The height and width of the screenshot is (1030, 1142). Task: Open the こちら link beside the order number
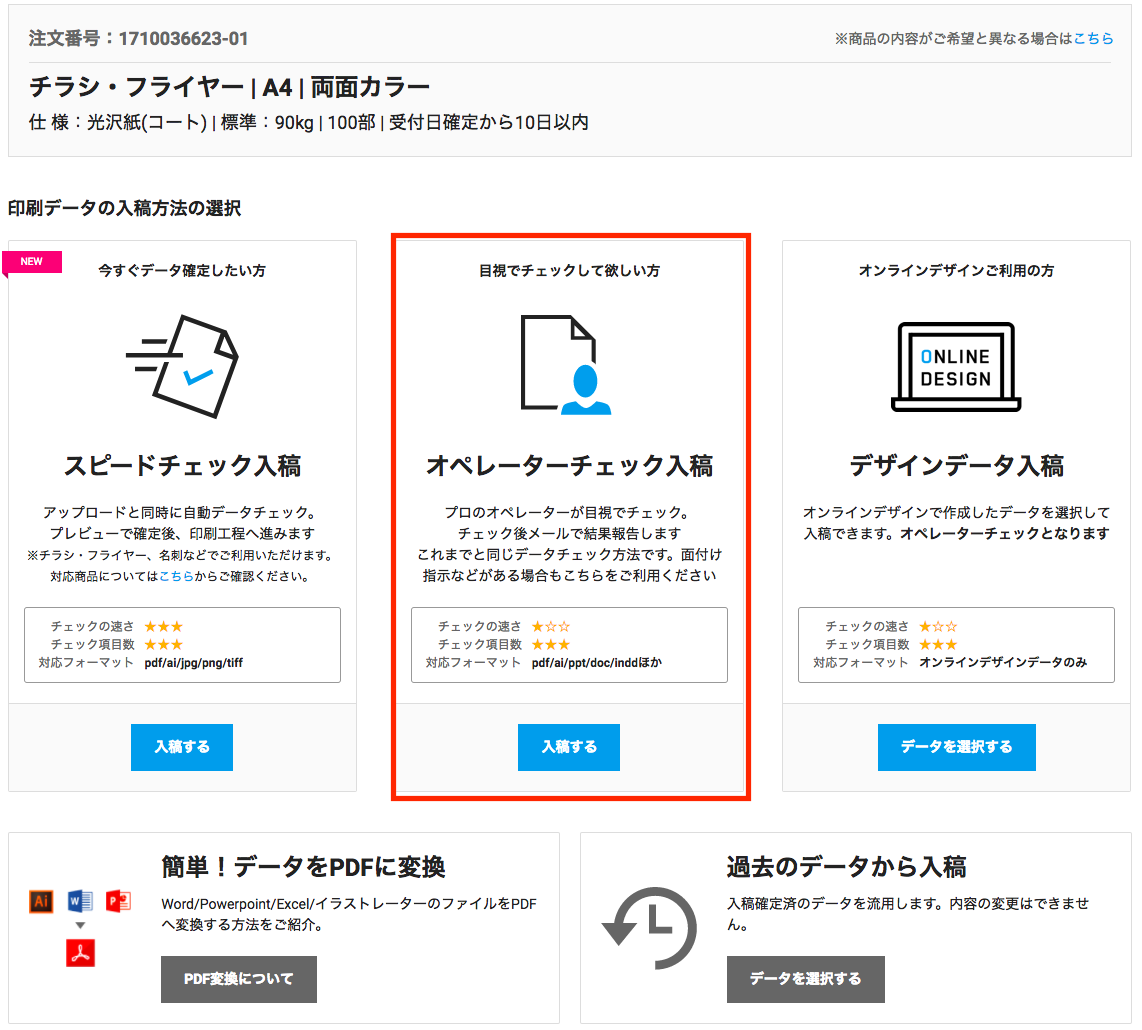[x=1093, y=39]
